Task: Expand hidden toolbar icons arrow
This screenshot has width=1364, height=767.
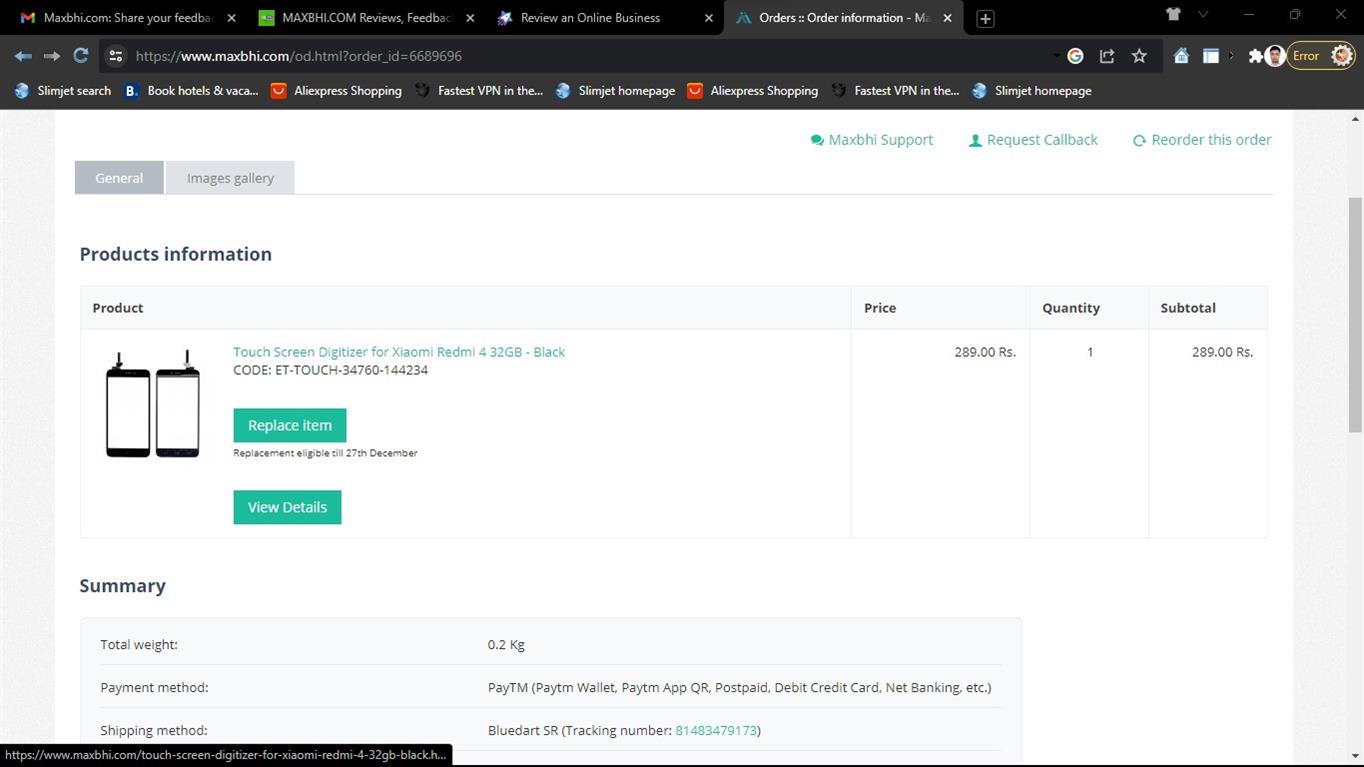Action: [x=1232, y=56]
